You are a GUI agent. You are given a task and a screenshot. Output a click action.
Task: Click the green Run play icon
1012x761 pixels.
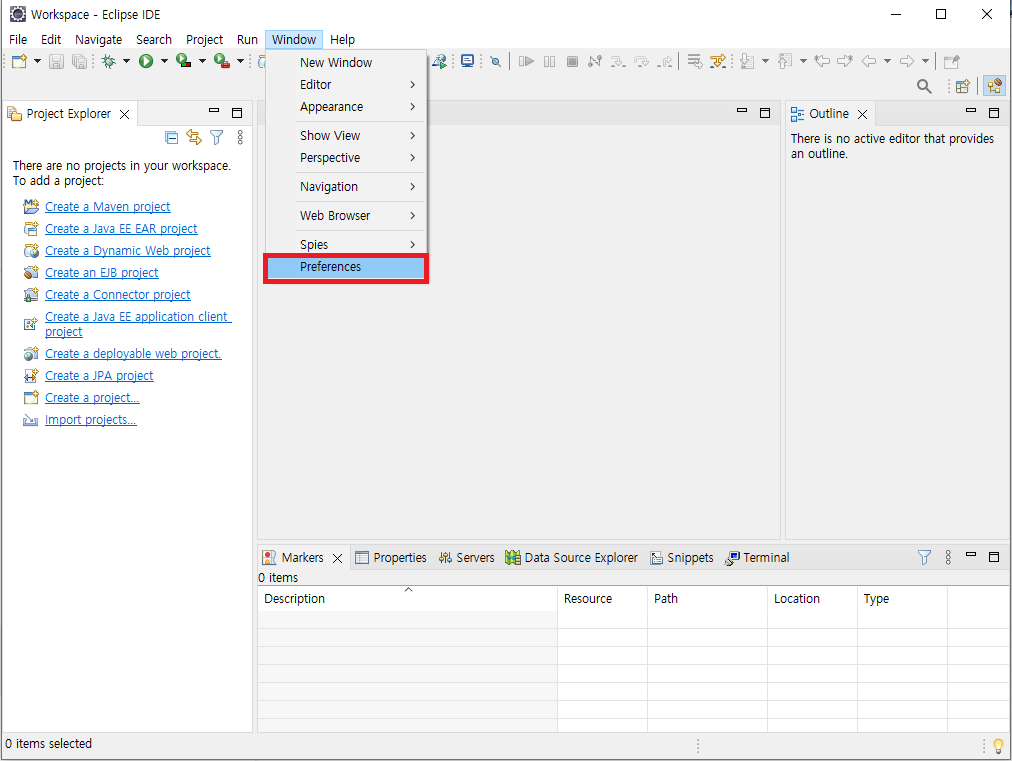tap(147, 61)
